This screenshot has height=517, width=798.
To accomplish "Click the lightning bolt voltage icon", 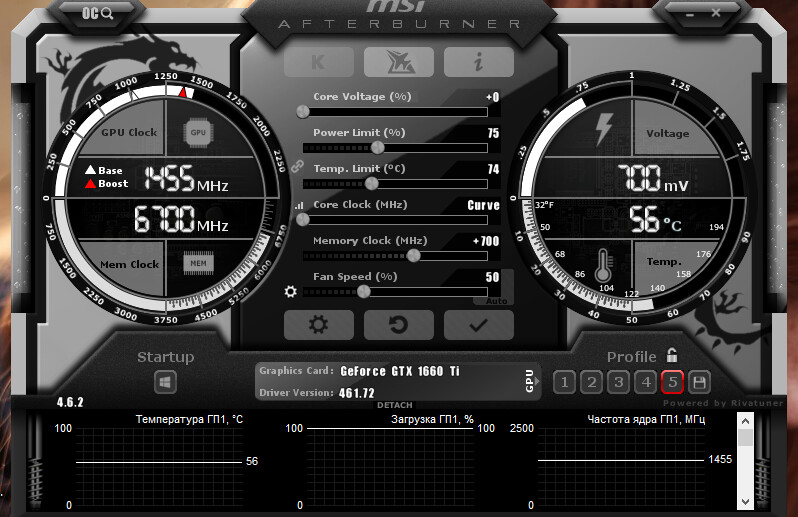I will click(x=604, y=129).
